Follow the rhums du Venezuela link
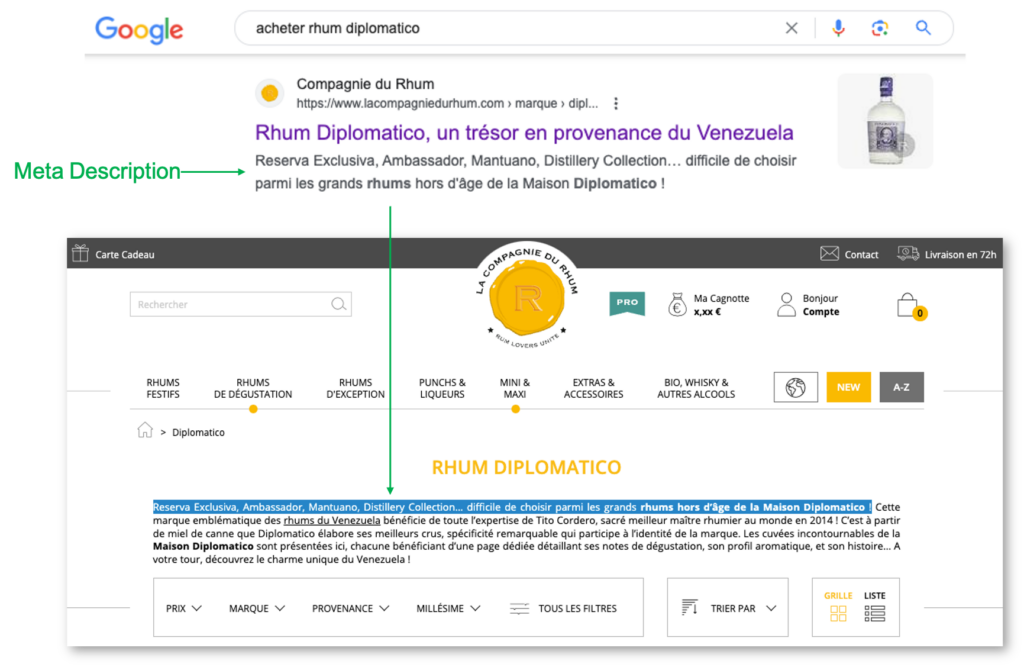This screenshot has height=667, width=1024. (x=332, y=521)
